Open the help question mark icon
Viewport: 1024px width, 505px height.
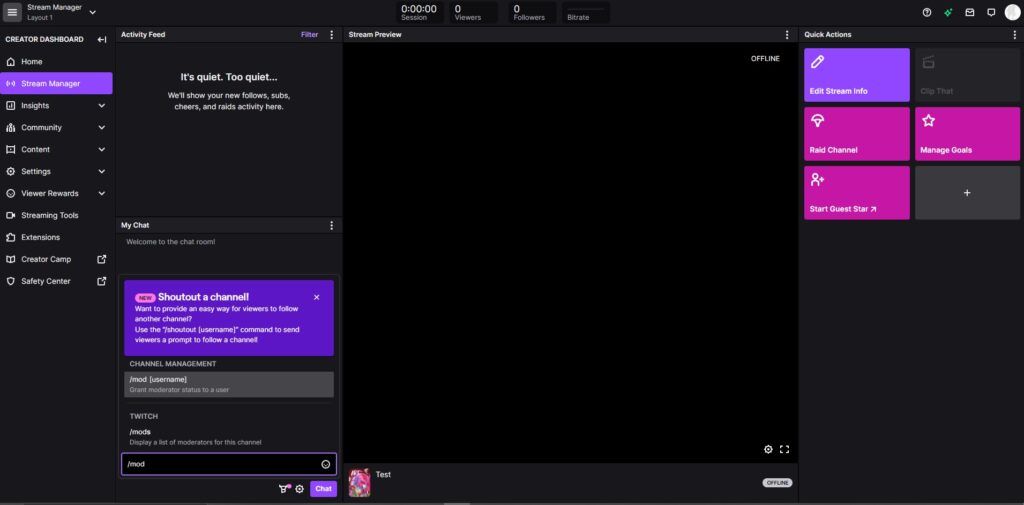click(x=927, y=12)
